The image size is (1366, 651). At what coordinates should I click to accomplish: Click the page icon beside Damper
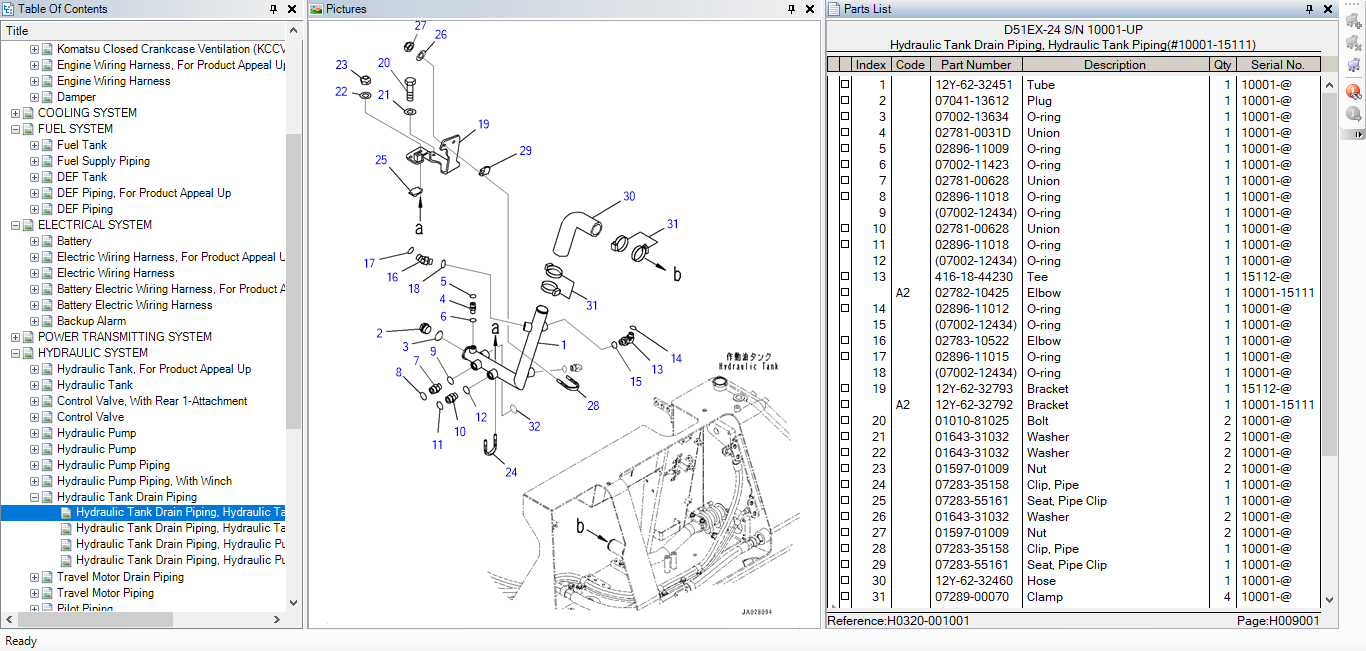coord(47,97)
